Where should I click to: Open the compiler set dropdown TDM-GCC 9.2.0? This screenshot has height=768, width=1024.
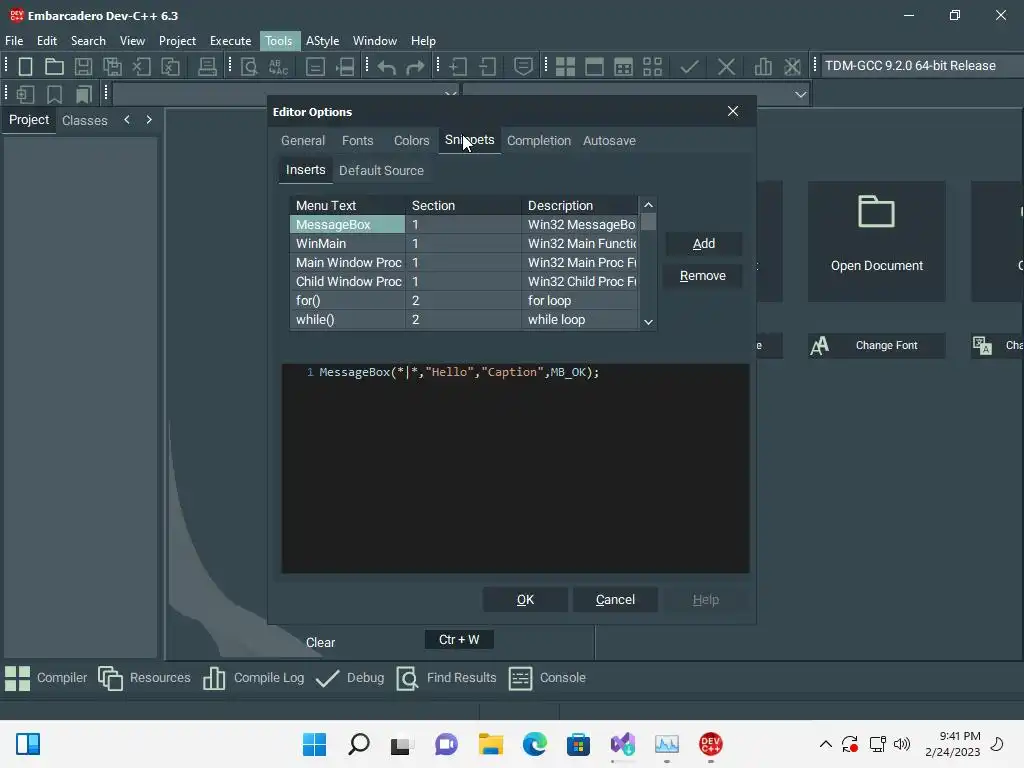coord(922,65)
